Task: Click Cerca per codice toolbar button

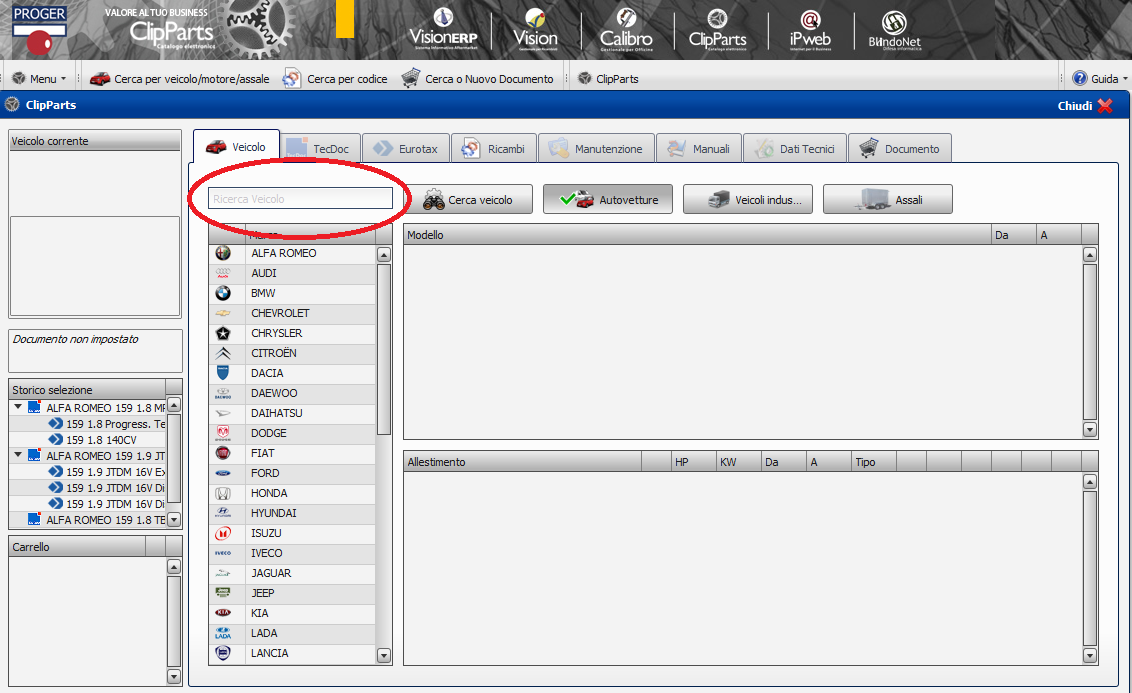Action: [x=335, y=79]
